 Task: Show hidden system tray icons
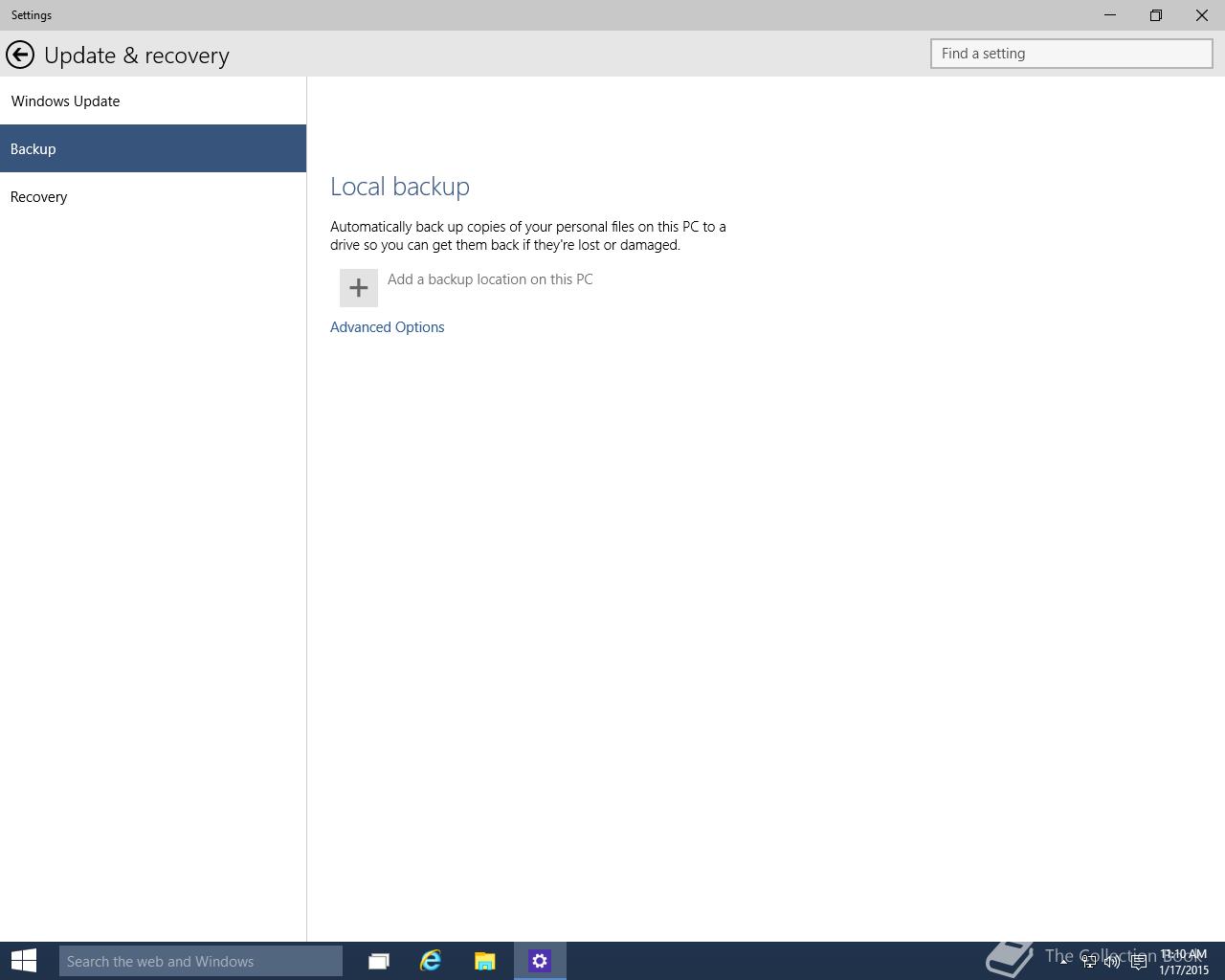tap(1063, 961)
